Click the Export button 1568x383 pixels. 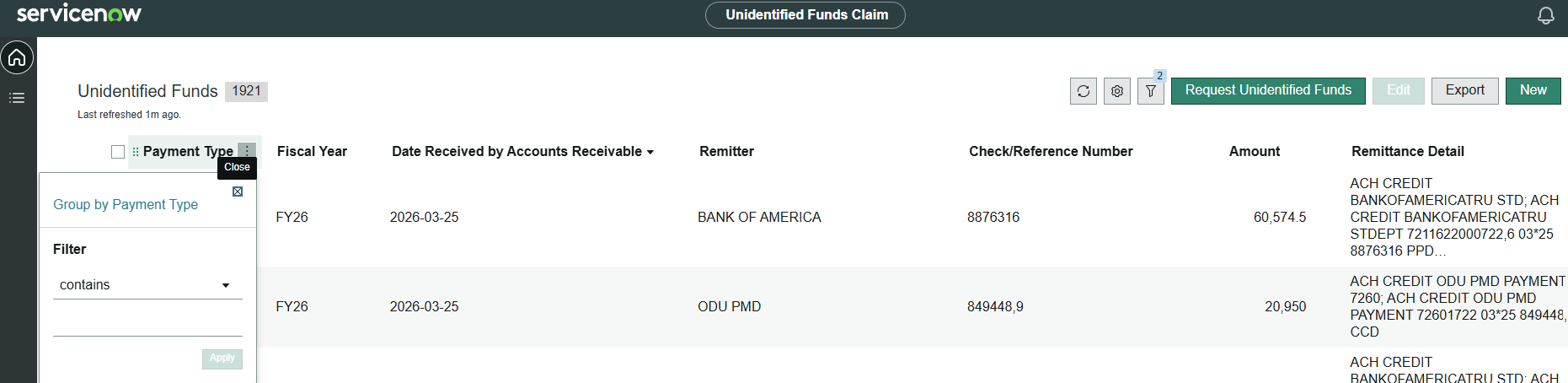tap(1464, 90)
